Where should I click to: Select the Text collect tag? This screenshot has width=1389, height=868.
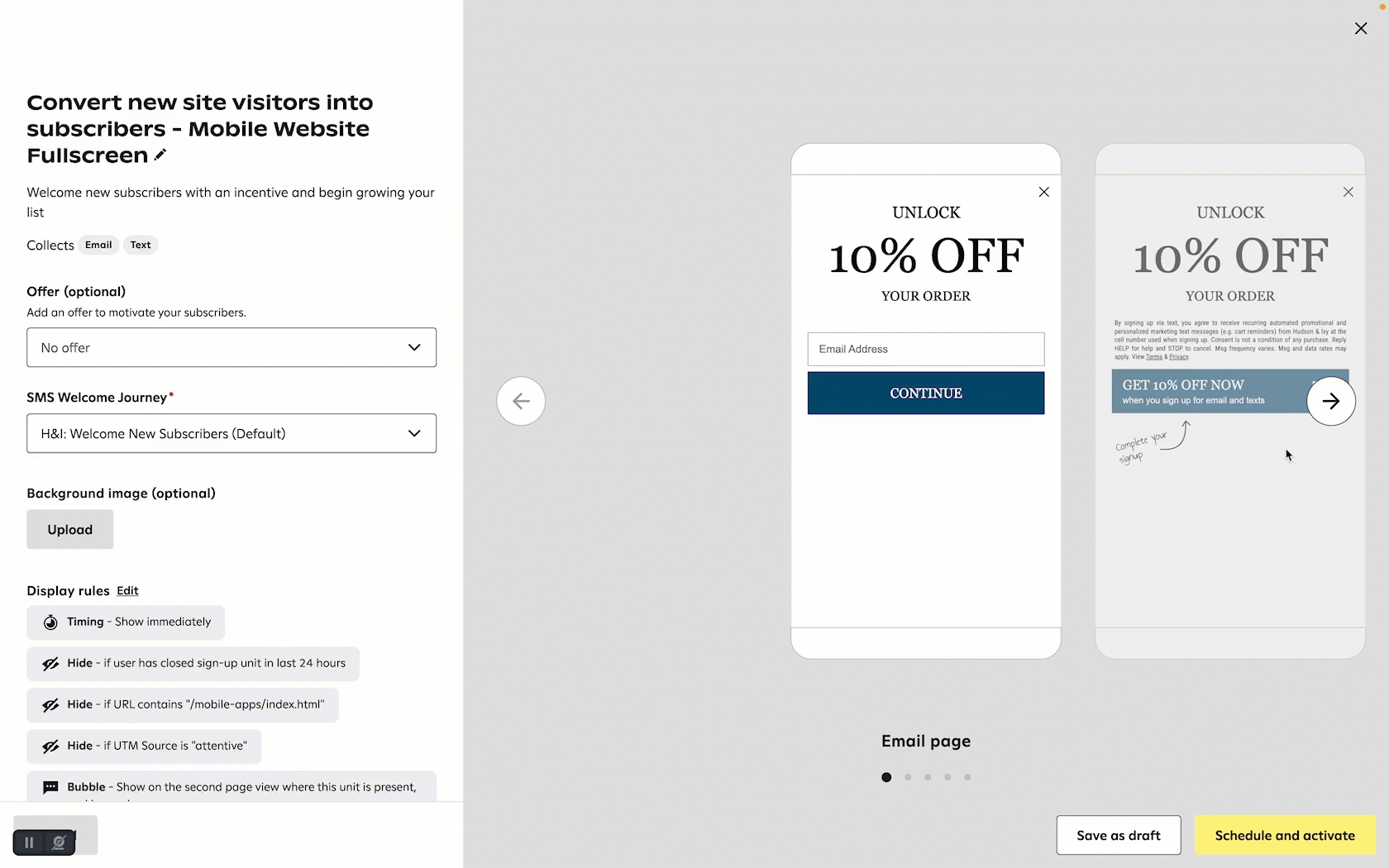point(140,245)
